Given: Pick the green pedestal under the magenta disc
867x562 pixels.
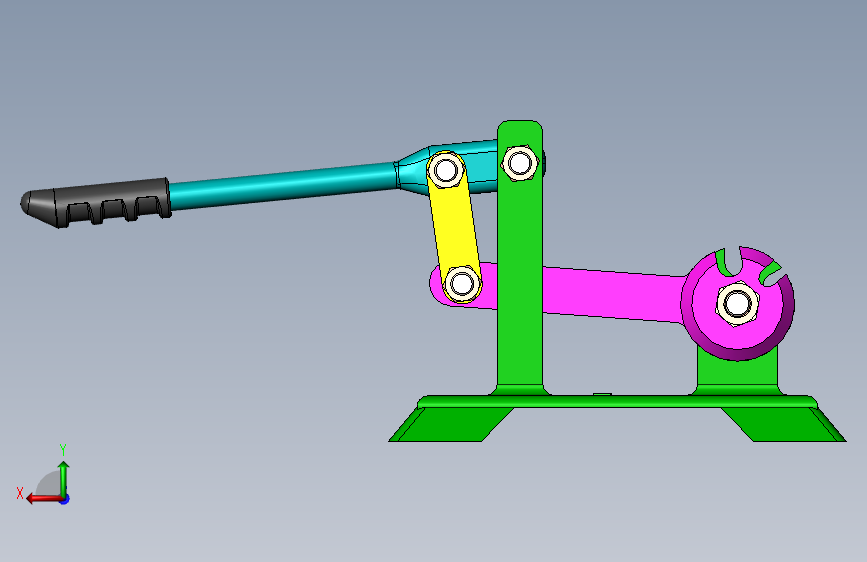Looking at the screenshot, I should (x=737, y=373).
